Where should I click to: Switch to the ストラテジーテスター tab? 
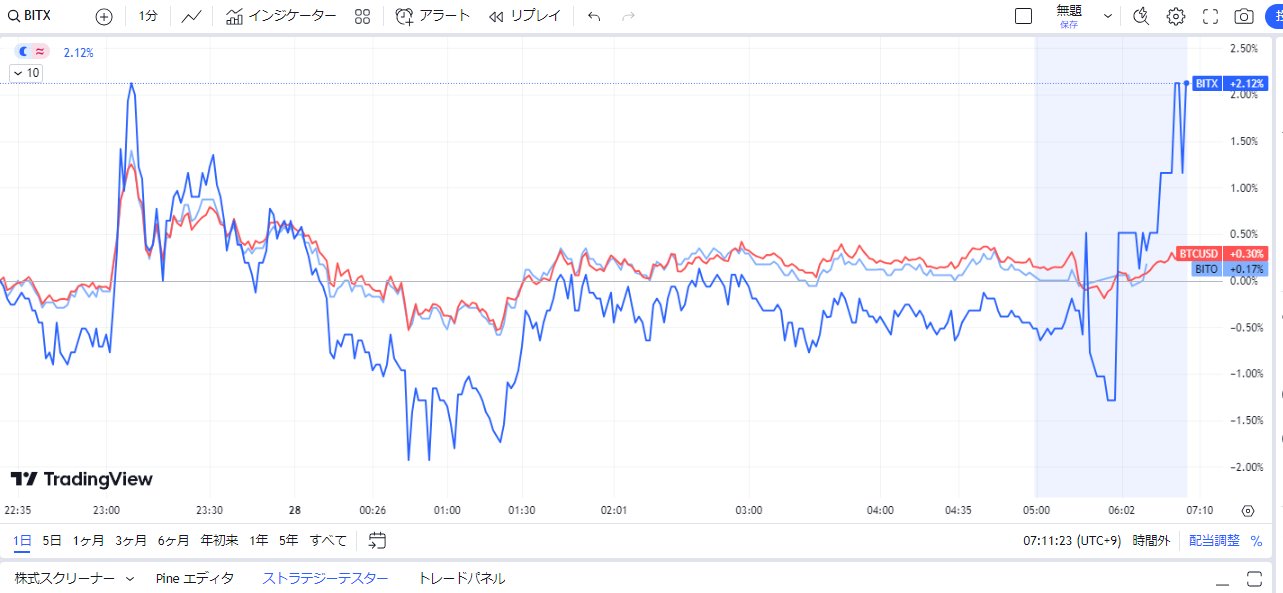[x=325, y=578]
